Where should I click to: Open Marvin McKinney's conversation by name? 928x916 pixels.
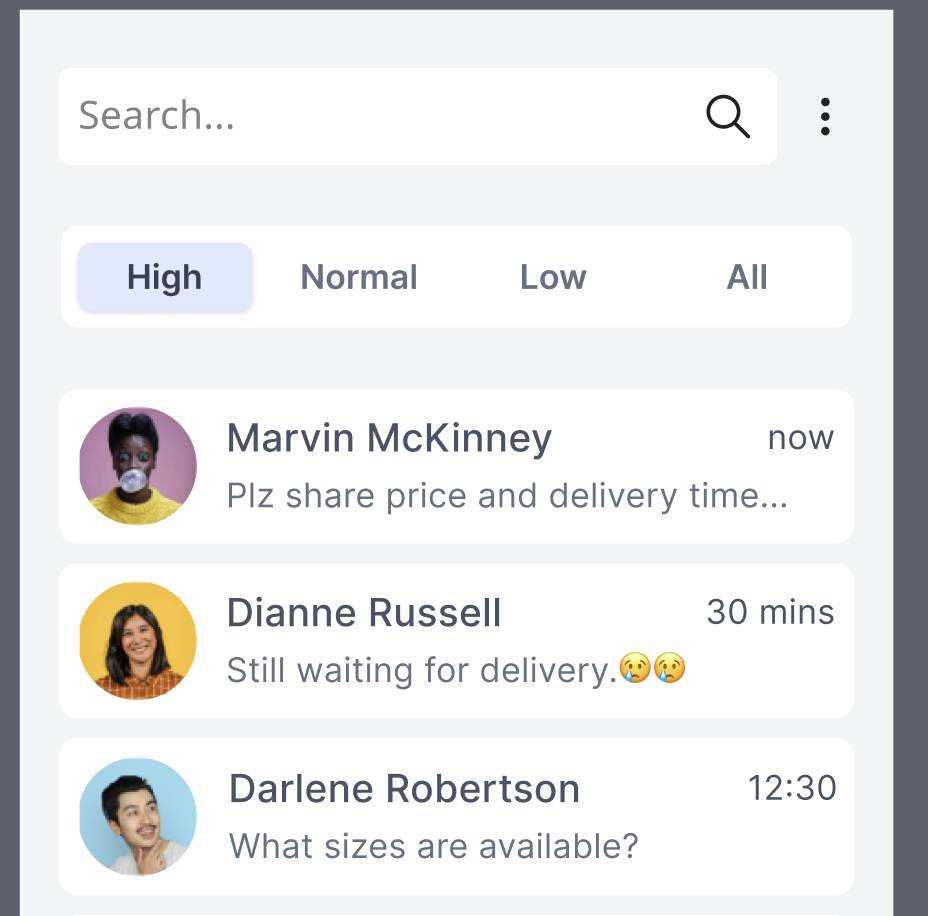389,438
